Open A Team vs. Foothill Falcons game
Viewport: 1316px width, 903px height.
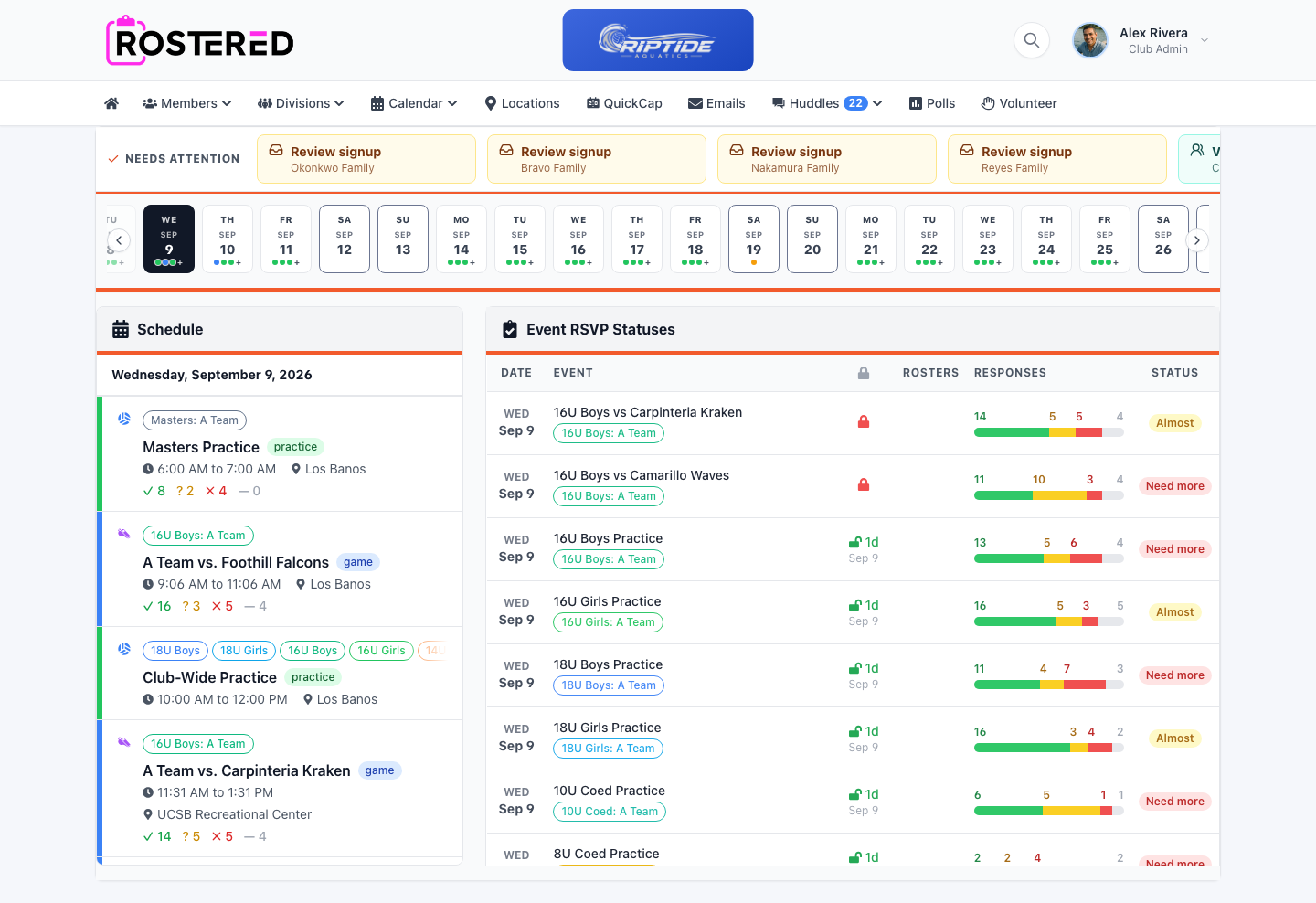[236, 562]
